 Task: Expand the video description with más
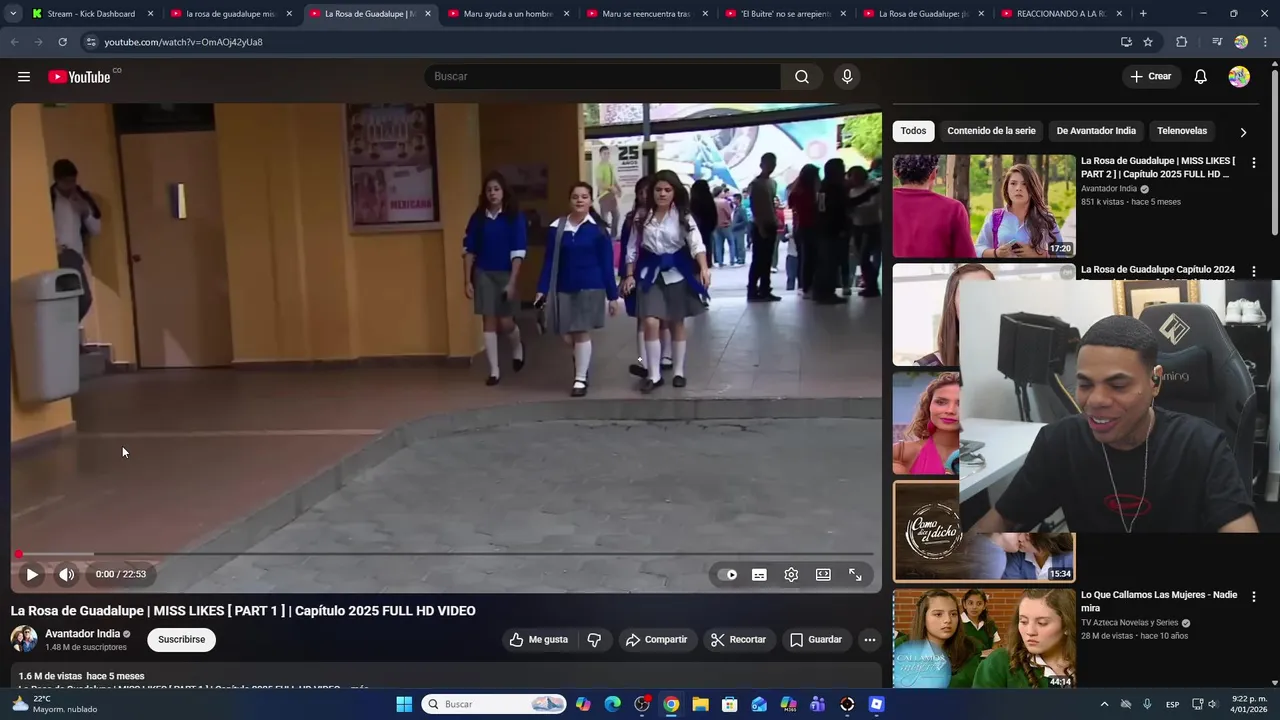pos(360,689)
